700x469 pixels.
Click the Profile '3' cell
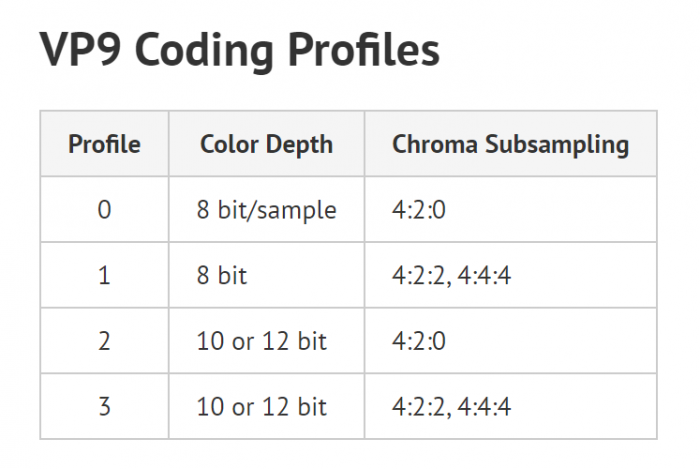tap(104, 406)
